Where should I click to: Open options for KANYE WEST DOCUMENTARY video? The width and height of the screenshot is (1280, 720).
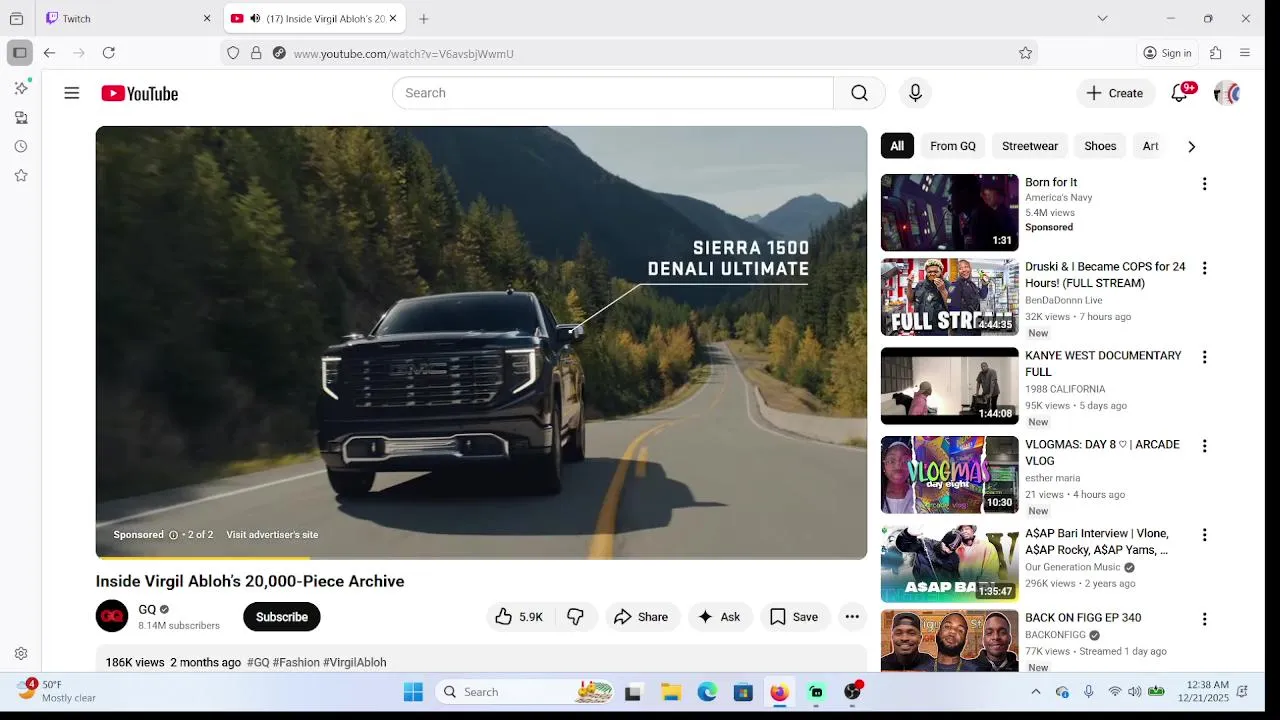click(1204, 357)
